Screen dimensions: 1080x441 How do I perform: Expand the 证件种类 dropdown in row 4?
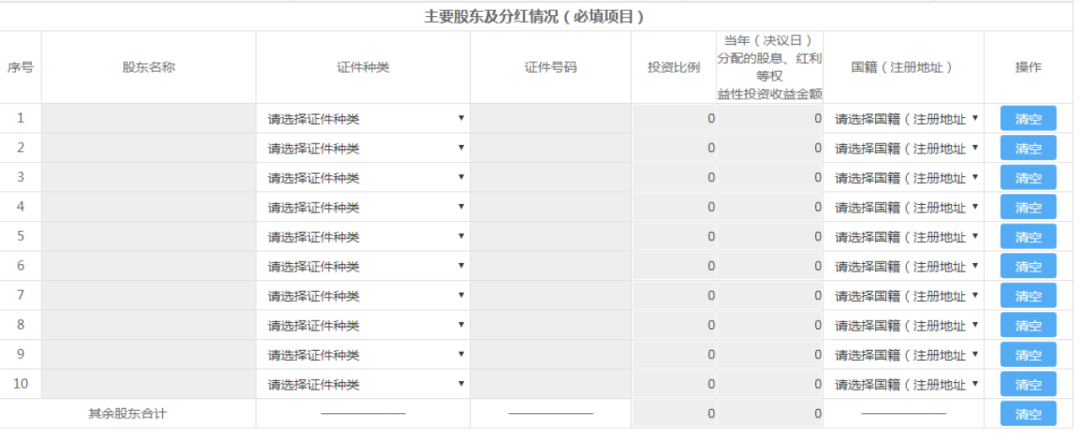(x=363, y=208)
